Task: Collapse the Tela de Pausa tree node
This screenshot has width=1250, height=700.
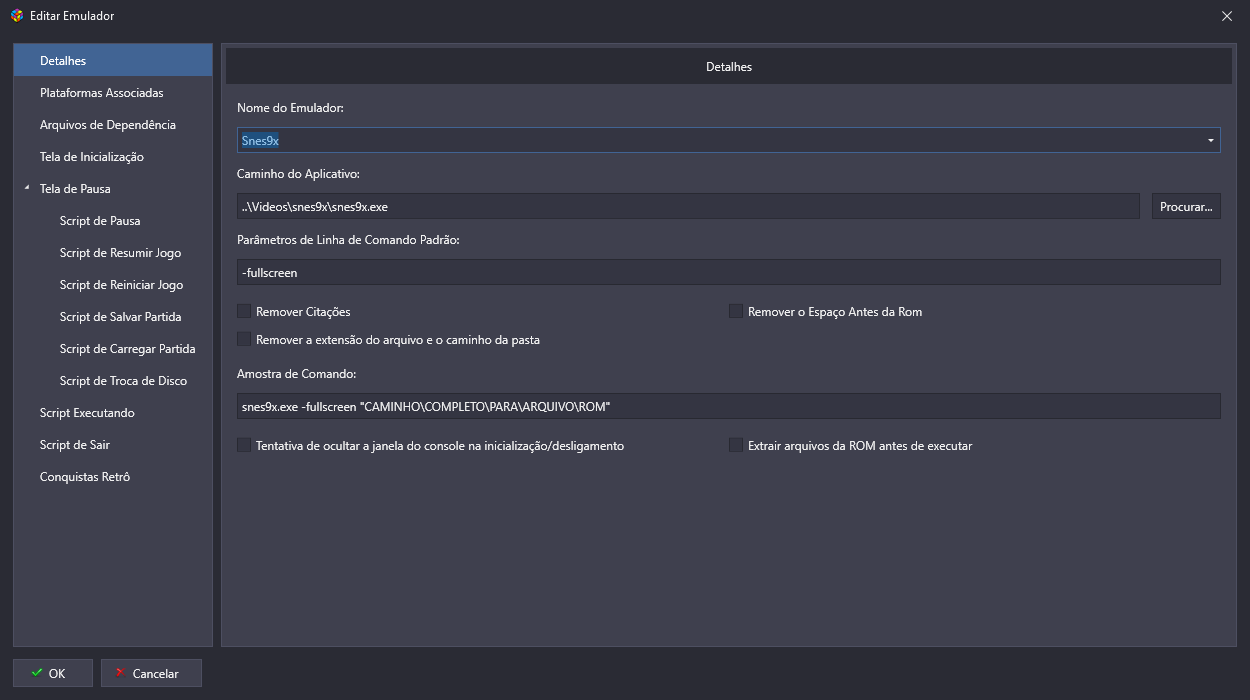Action: (x=27, y=189)
